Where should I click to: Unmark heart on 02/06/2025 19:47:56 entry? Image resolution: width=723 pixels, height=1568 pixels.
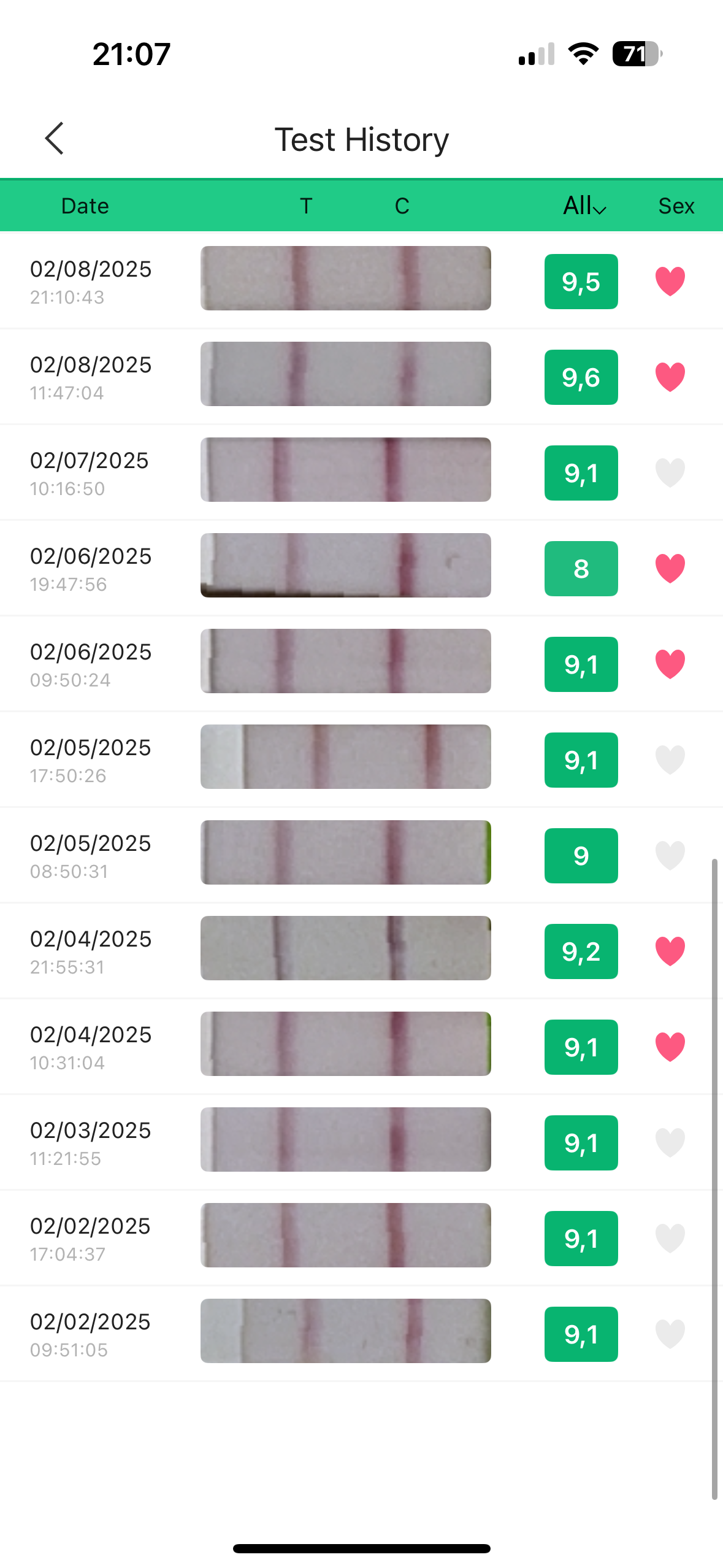point(670,569)
